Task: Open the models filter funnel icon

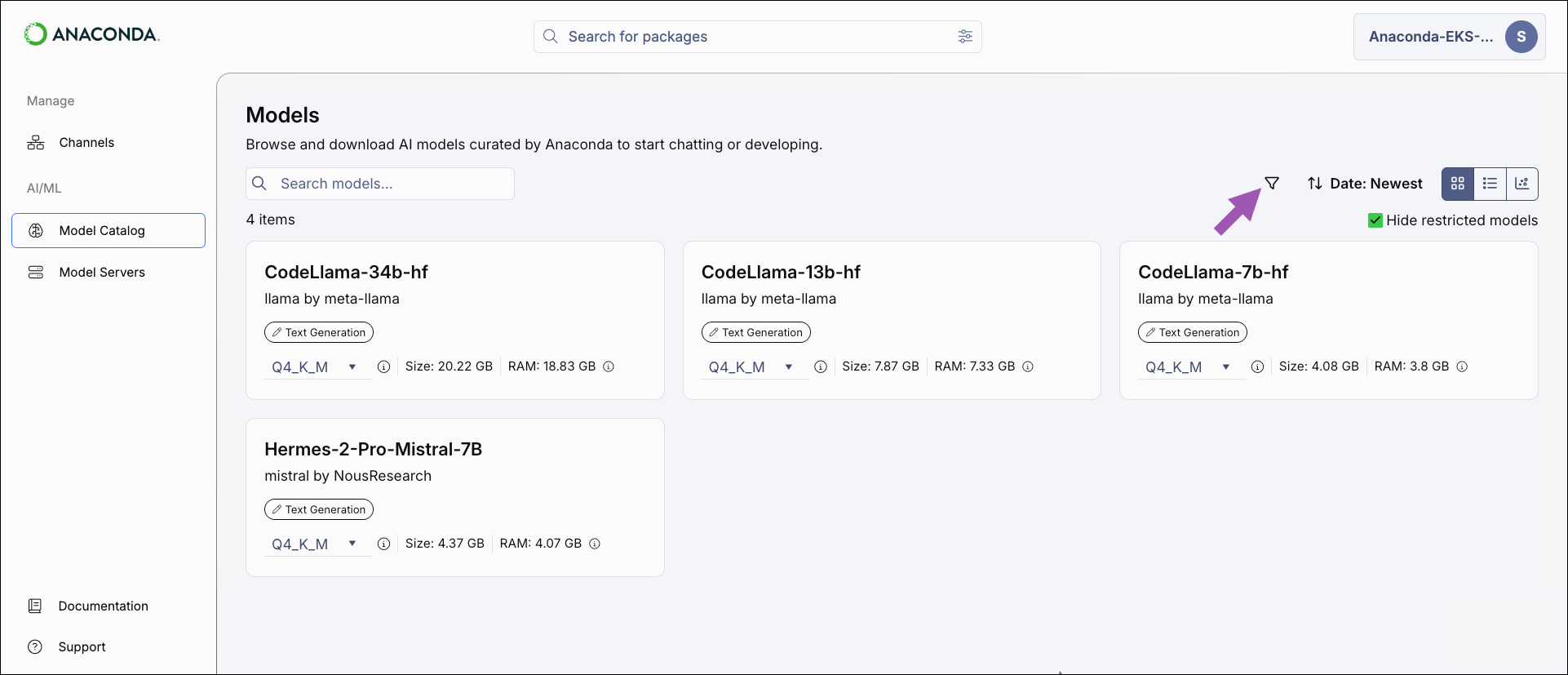Action: point(1272,183)
